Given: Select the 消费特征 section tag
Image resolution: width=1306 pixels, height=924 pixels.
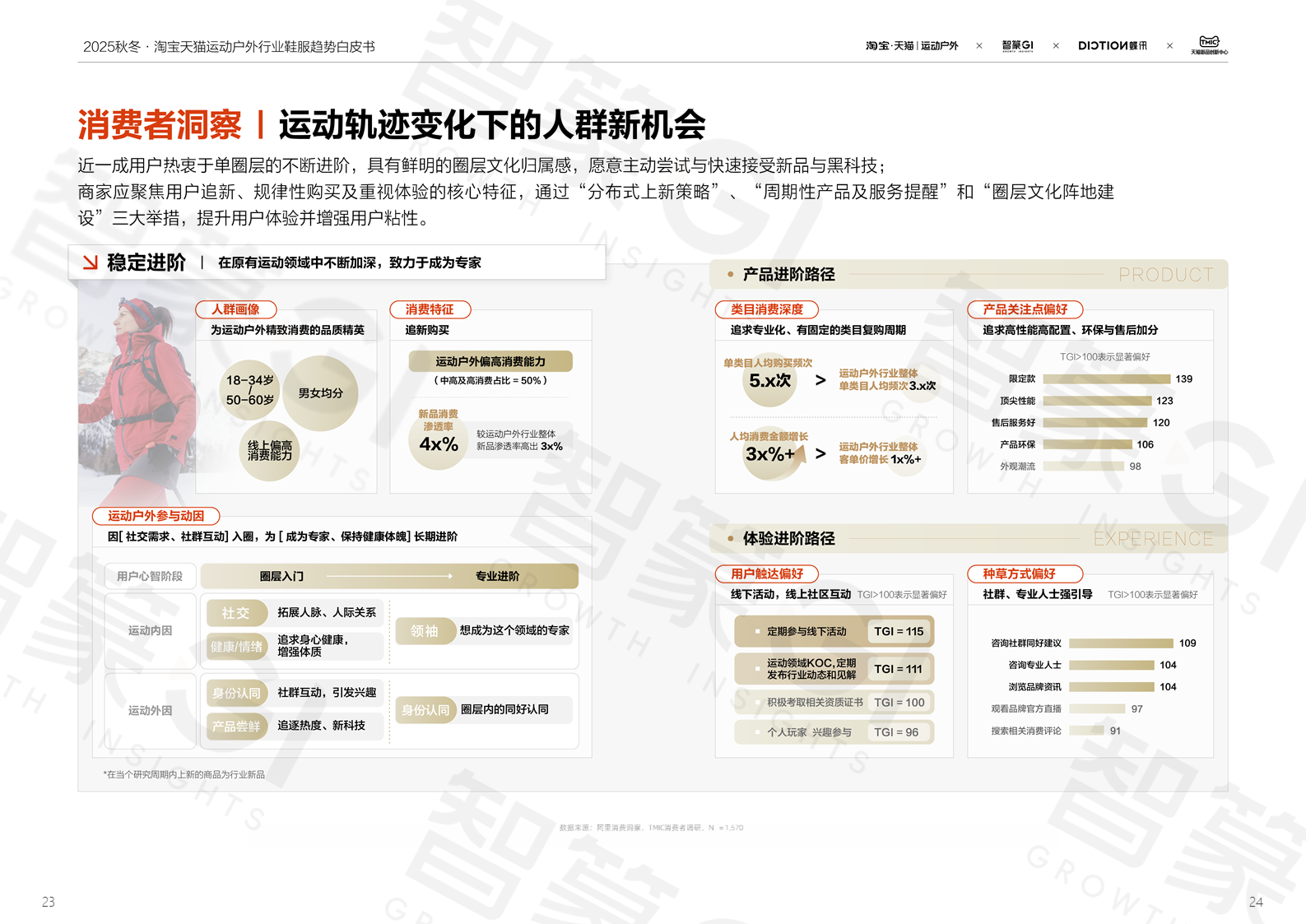Looking at the screenshot, I should 430,309.
